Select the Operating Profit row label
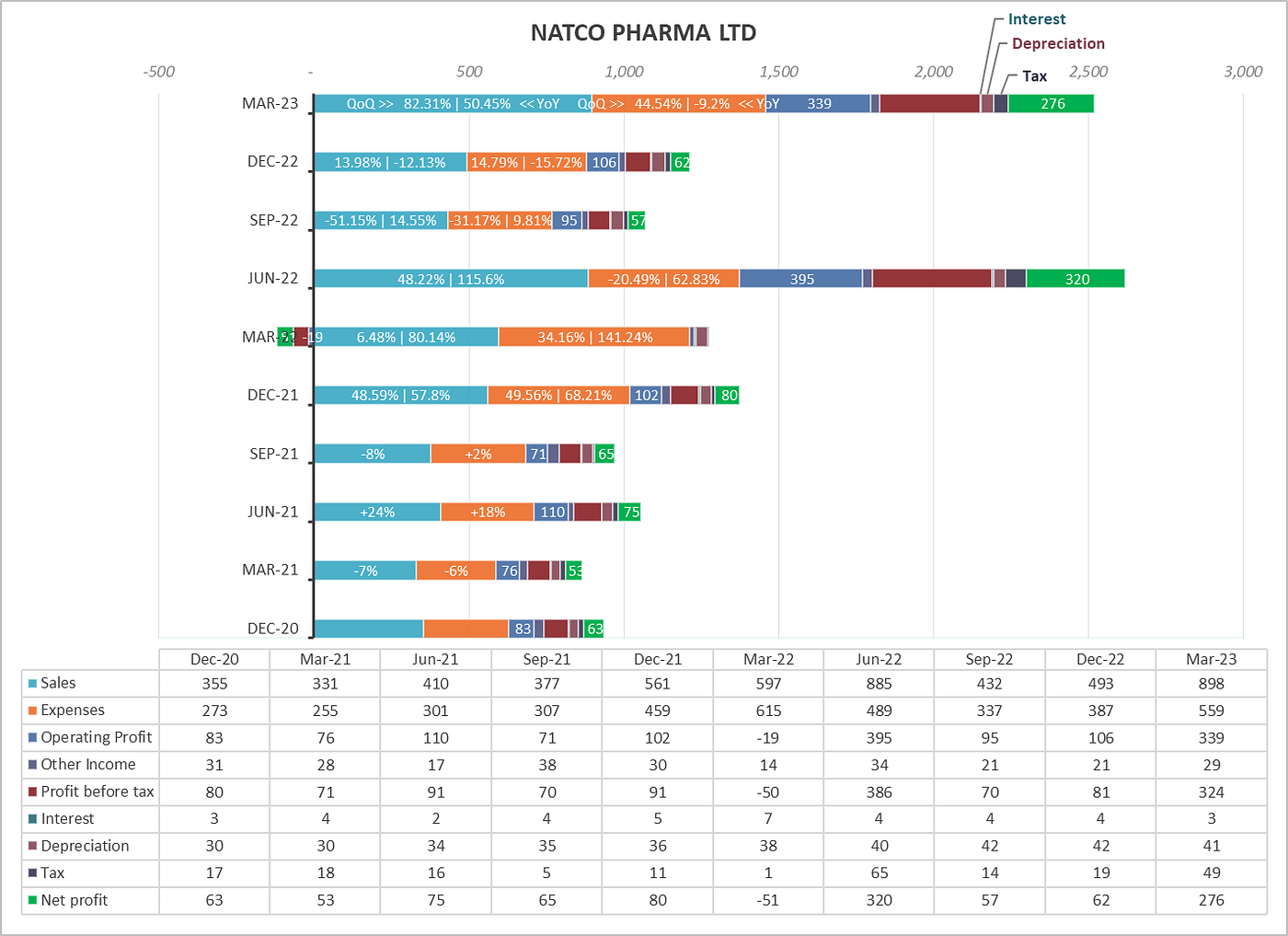 click(97, 737)
